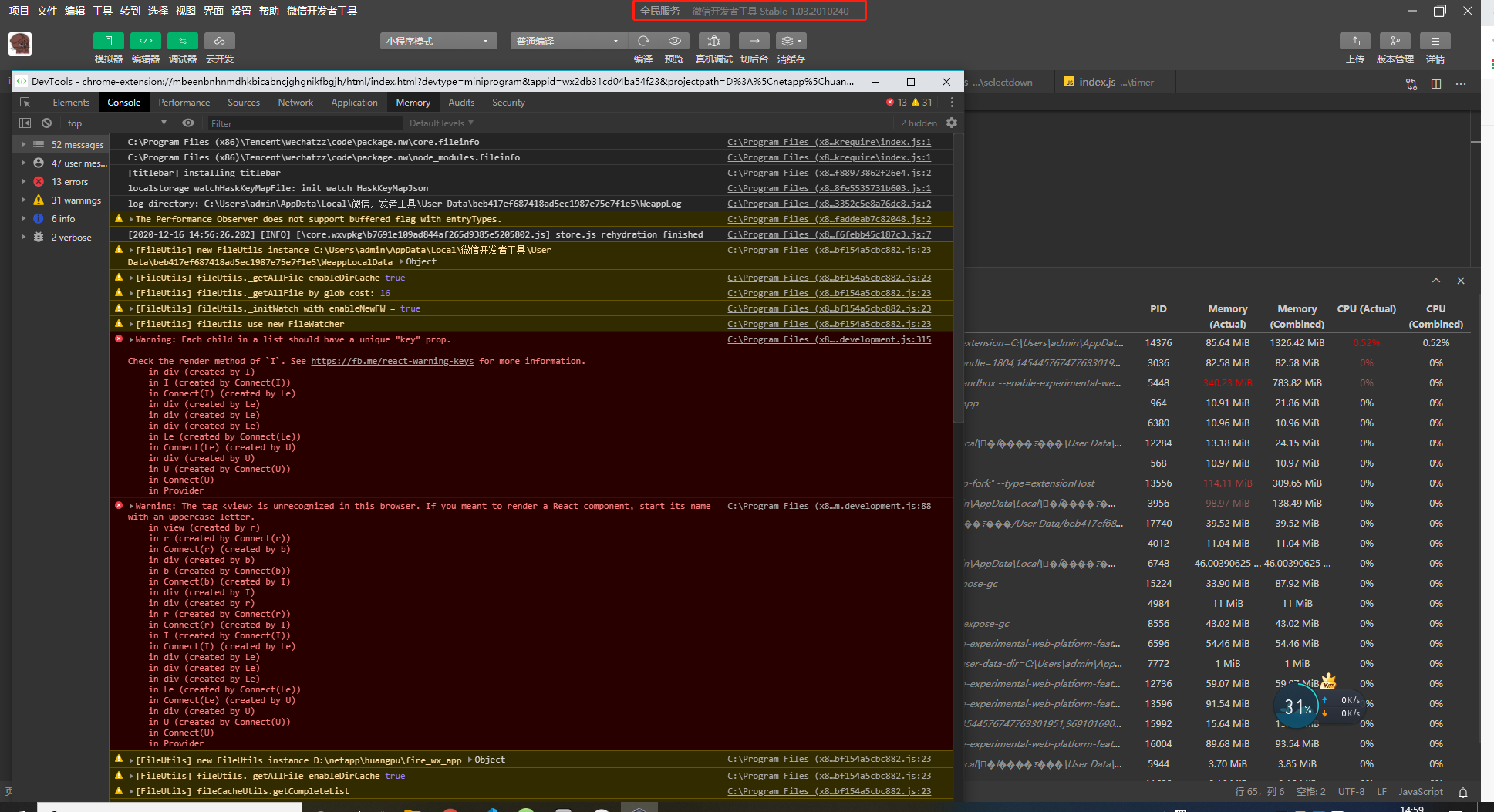
Task: Click the warning count badge showing 31
Action: (x=922, y=103)
